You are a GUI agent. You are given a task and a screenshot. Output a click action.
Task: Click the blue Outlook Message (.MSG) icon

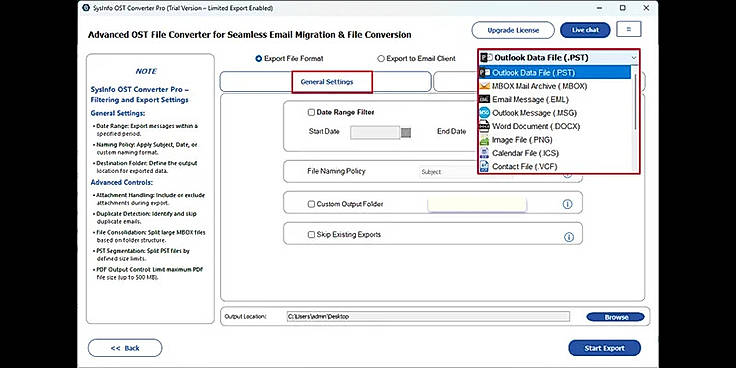[x=484, y=113]
